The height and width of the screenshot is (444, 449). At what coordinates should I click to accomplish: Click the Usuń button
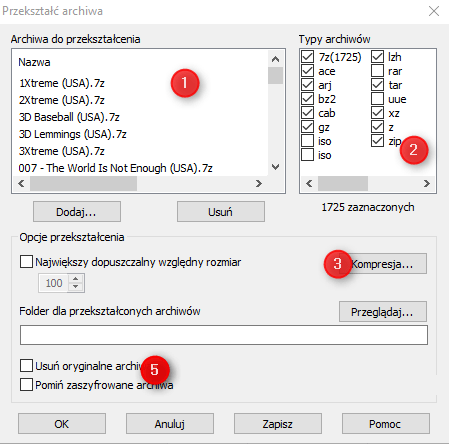tap(221, 212)
